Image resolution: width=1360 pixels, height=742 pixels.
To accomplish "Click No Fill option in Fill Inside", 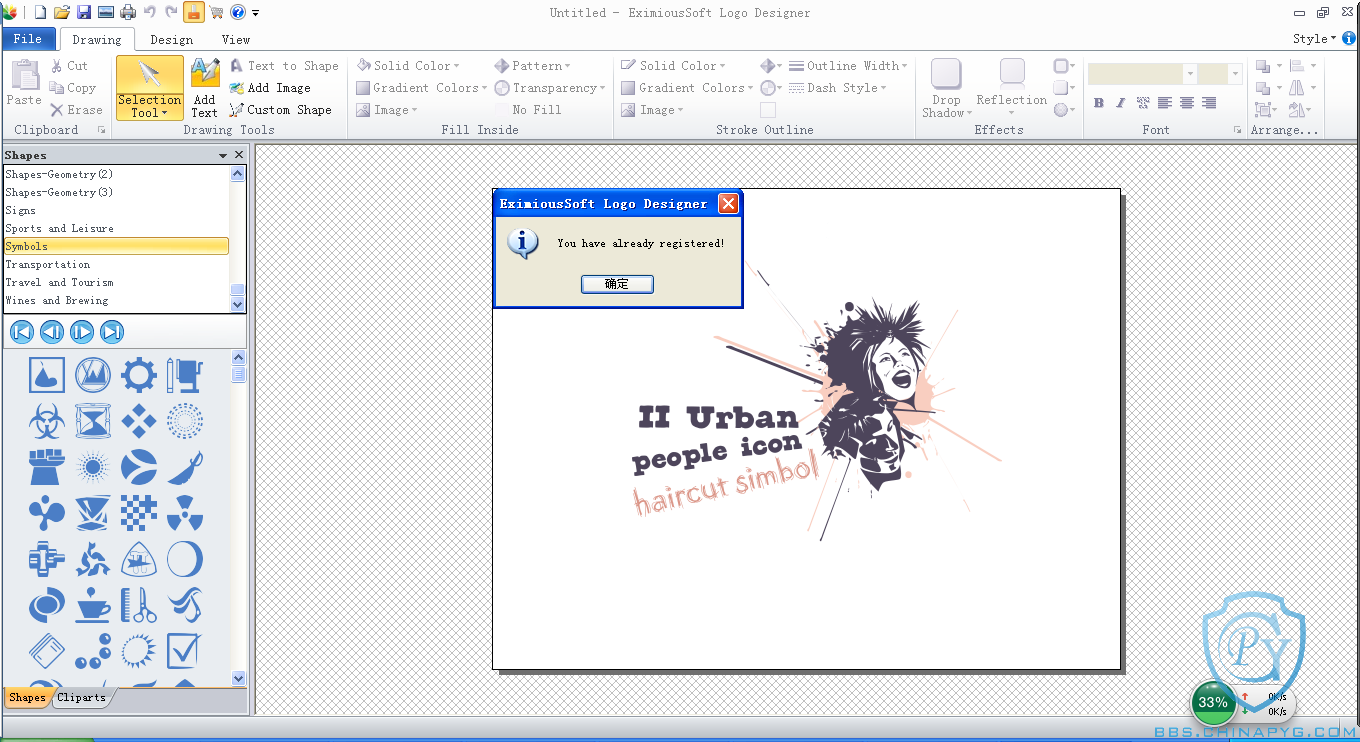I will pos(528,110).
